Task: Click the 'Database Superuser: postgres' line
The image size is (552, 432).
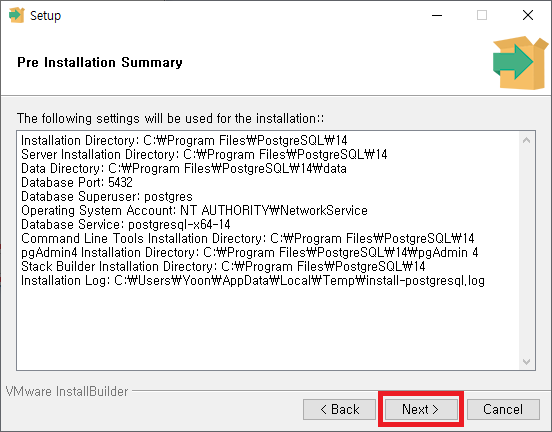Action: [x=107, y=196]
